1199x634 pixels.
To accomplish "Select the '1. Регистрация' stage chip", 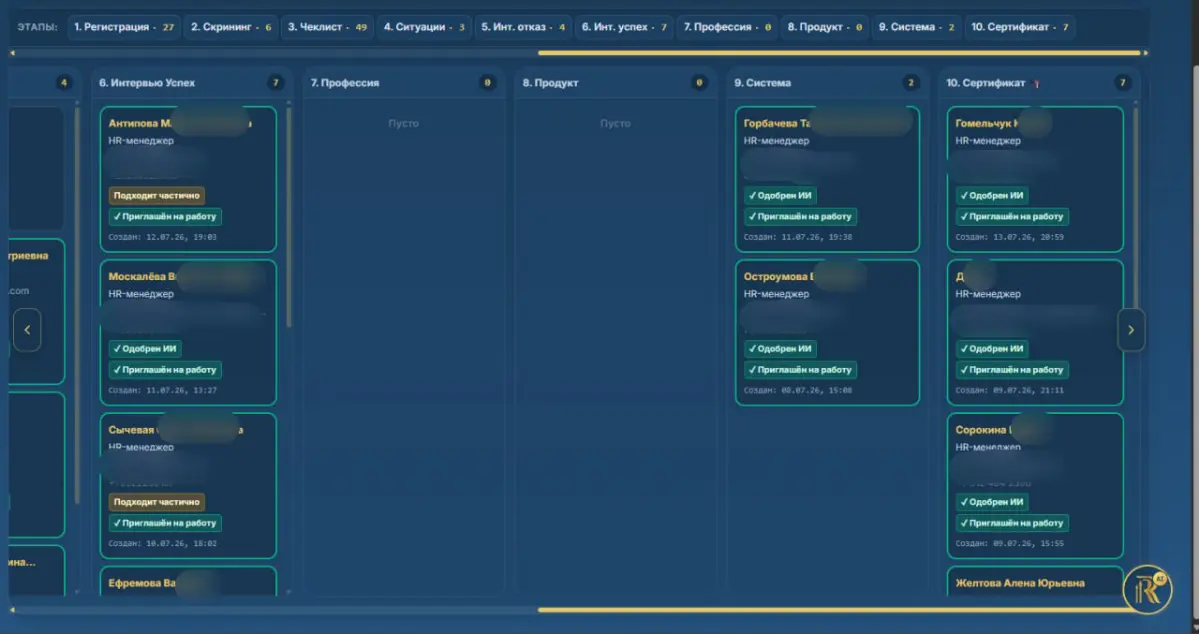I will [124, 27].
